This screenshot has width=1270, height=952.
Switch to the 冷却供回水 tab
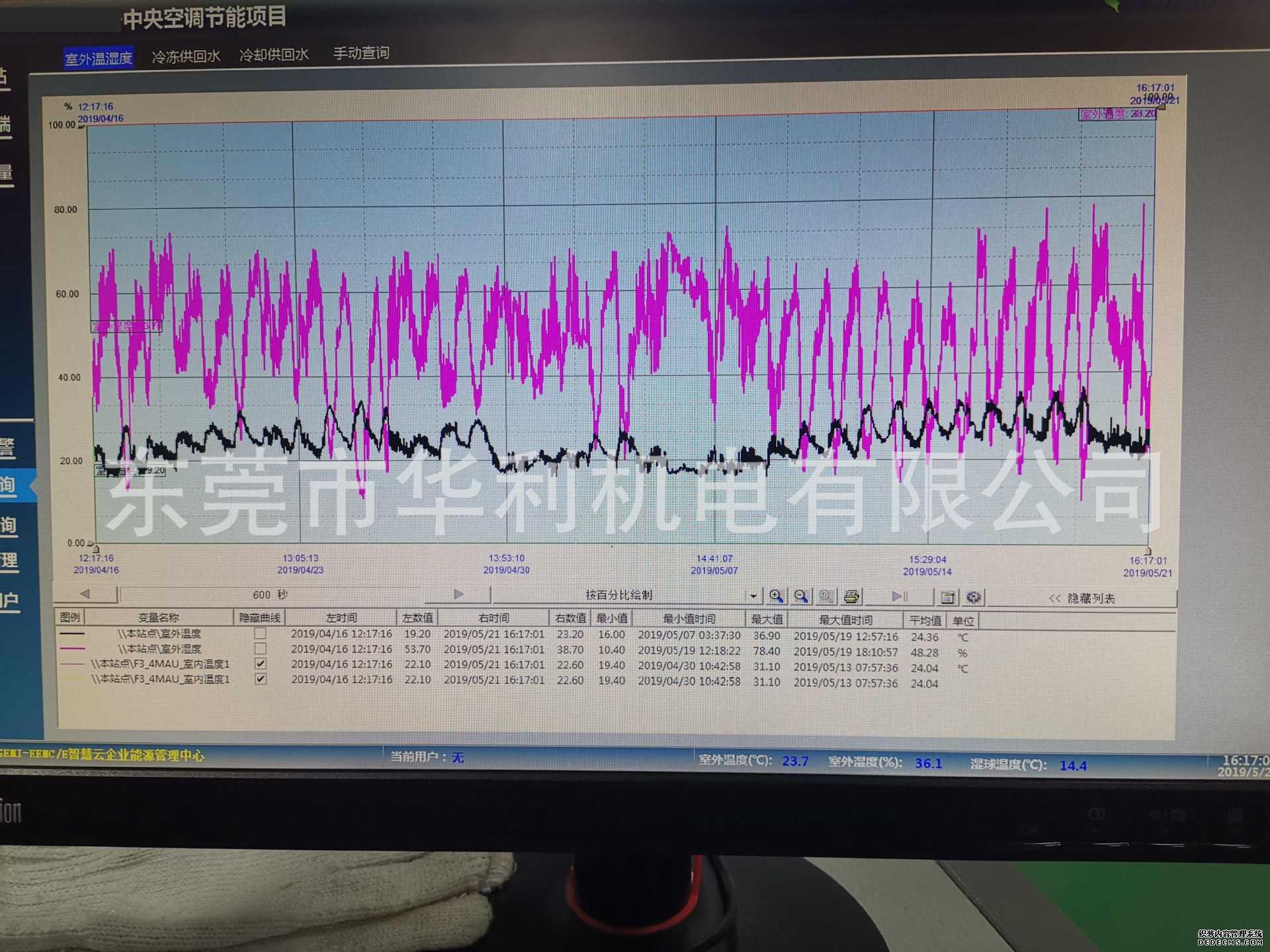[274, 54]
